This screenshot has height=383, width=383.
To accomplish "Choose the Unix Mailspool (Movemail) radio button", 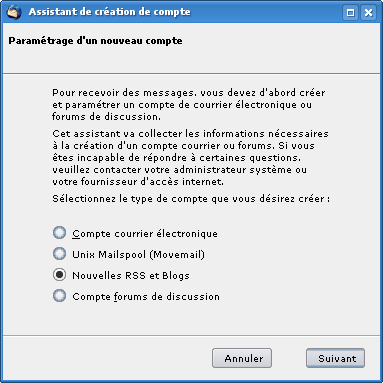I will point(59,254).
